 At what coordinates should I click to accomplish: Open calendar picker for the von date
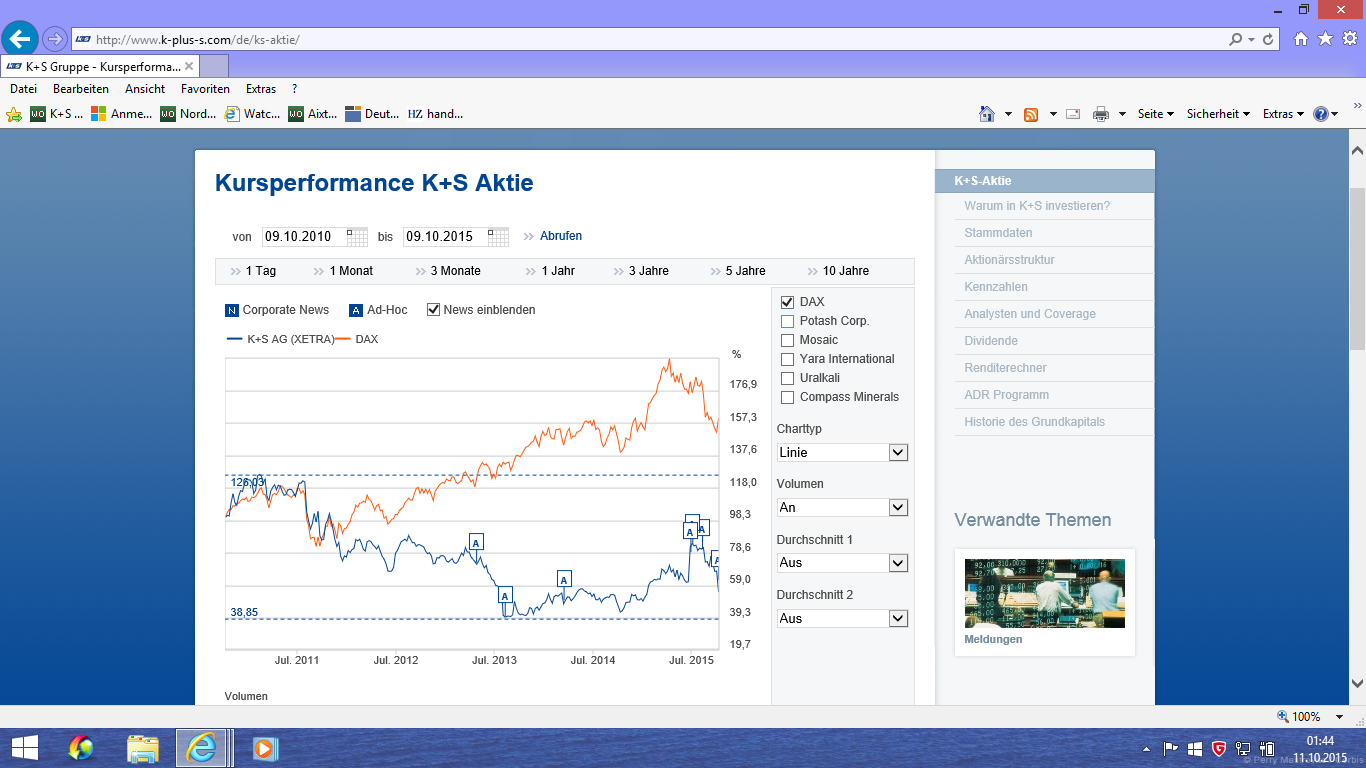[356, 236]
